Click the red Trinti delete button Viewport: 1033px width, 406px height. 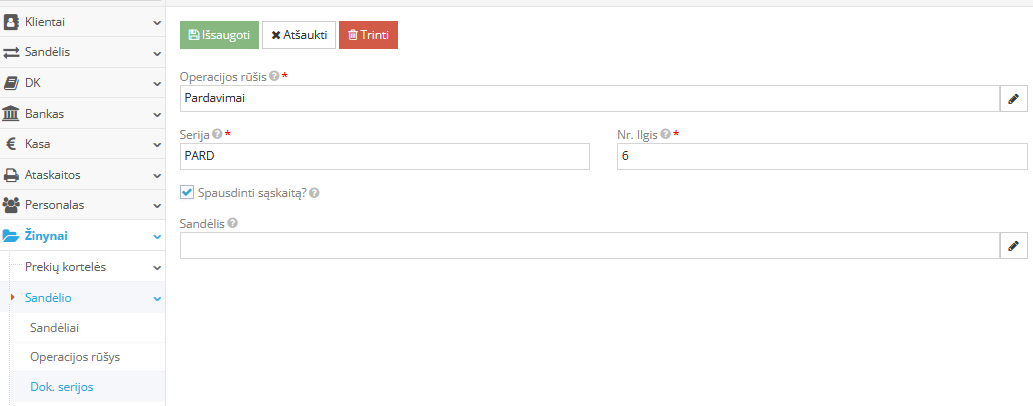tap(368, 35)
